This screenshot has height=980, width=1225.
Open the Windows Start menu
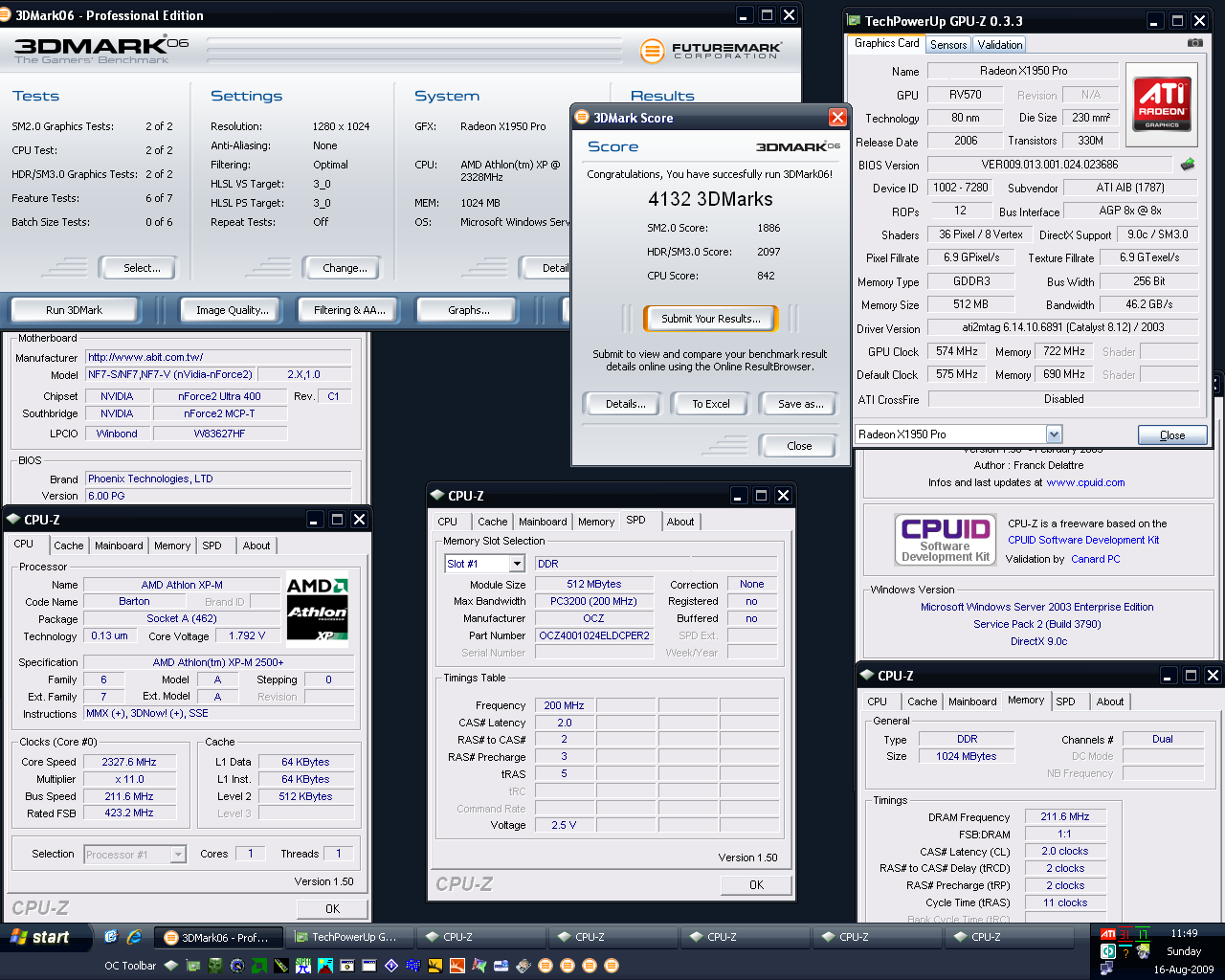click(x=44, y=937)
